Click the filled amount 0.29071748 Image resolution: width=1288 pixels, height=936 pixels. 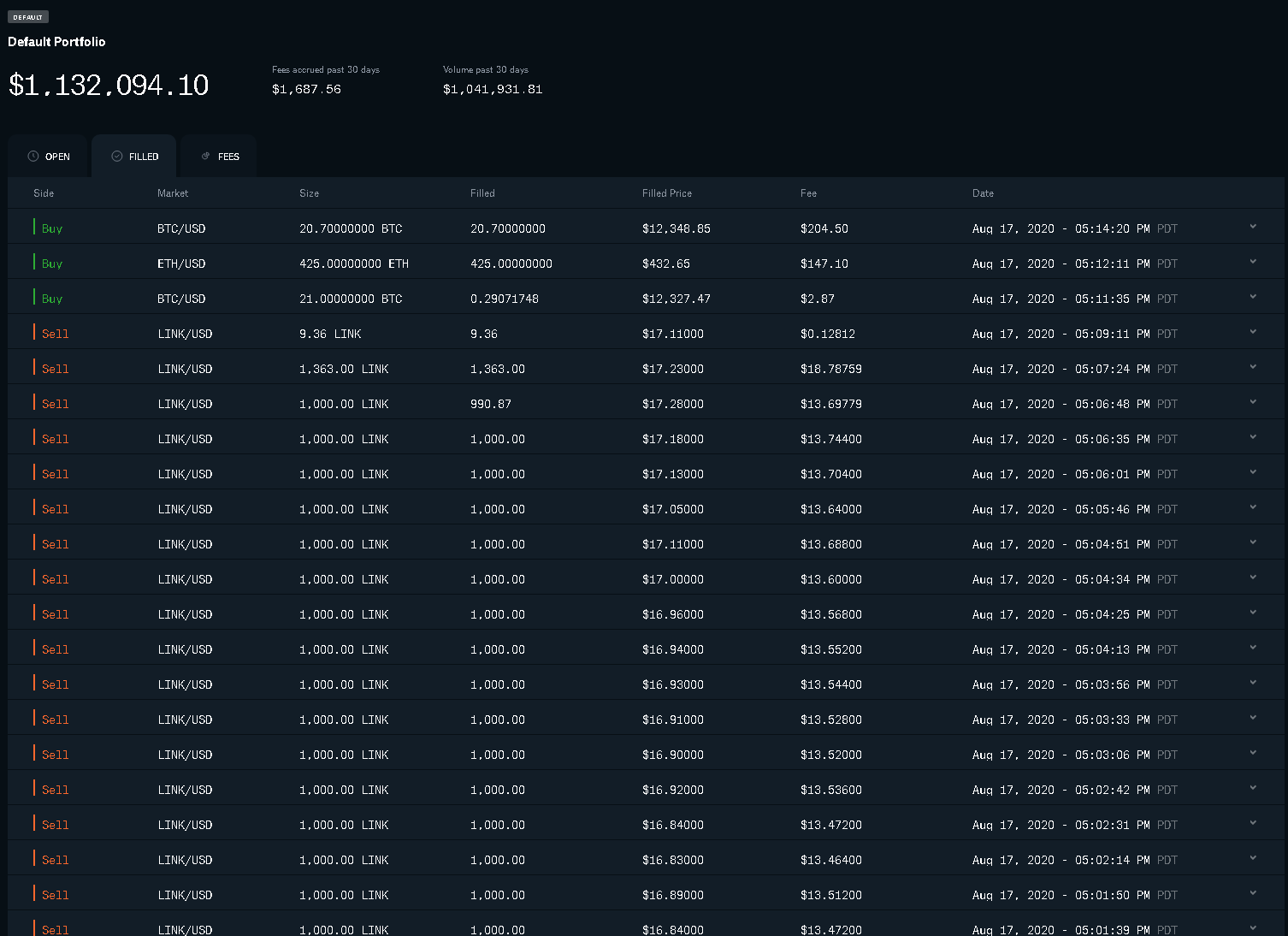[505, 299]
